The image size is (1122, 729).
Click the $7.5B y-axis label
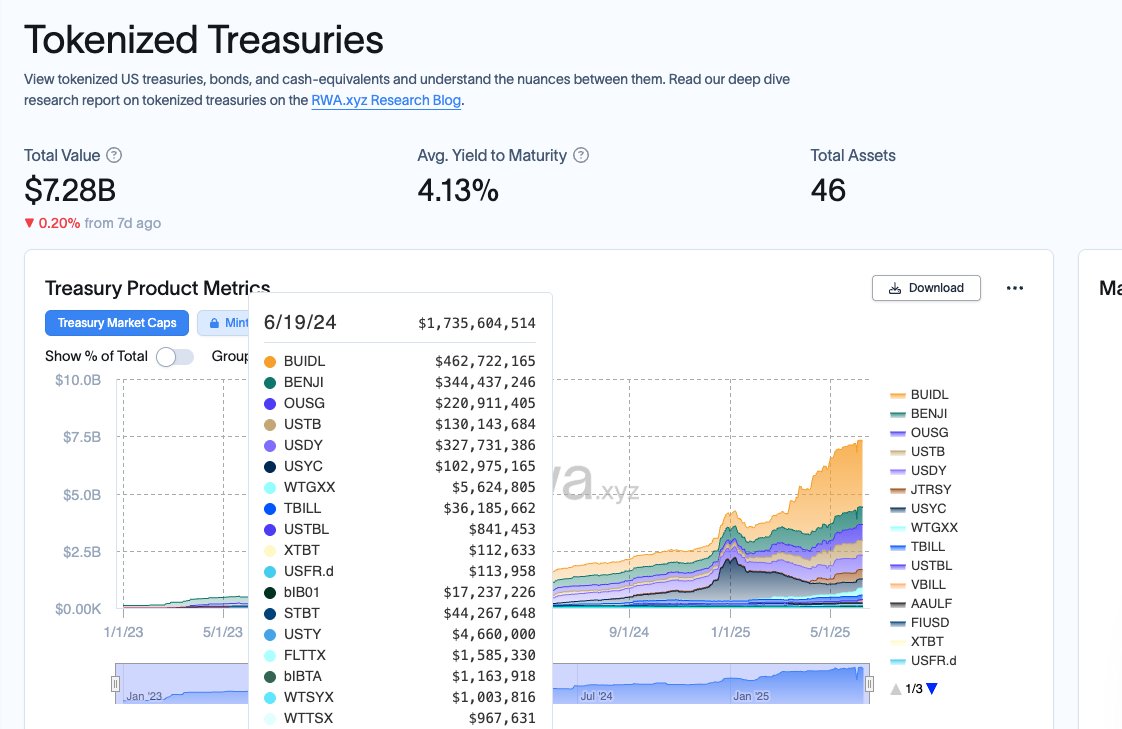(x=82, y=437)
